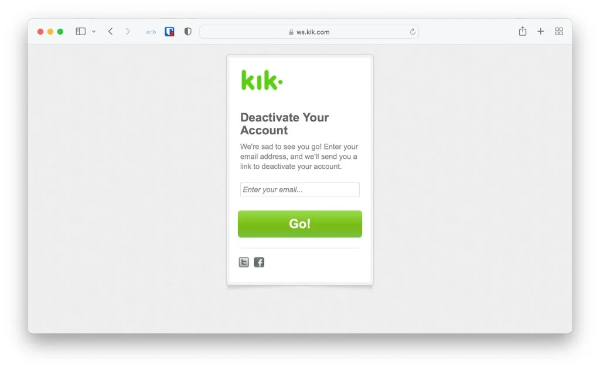Minimize the window using yellow button

50,32
